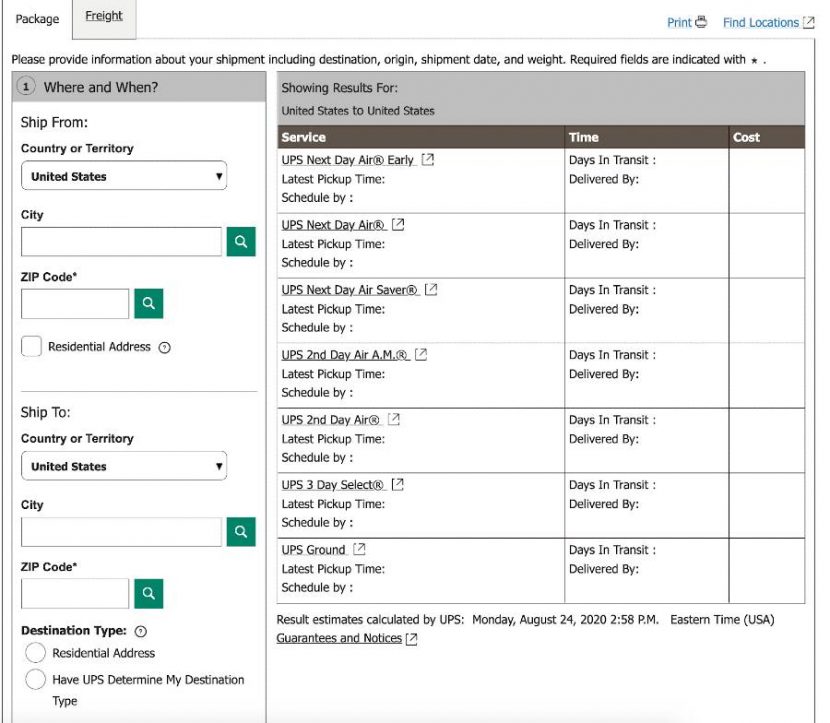This screenshot has width=830, height=723.
Task: Select Have UPS Determine My Destination Type
Action: tap(36, 680)
